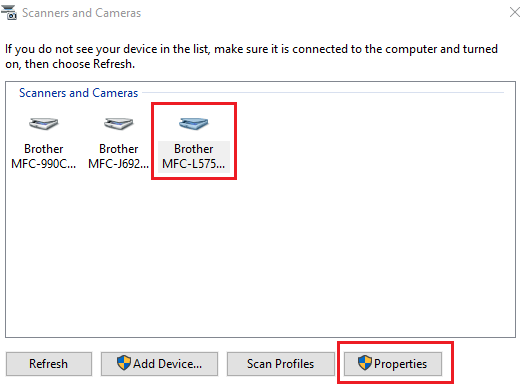522x386 pixels.
Task: Select the Brother MFC-J692 scanner icon
Action: click(119, 124)
